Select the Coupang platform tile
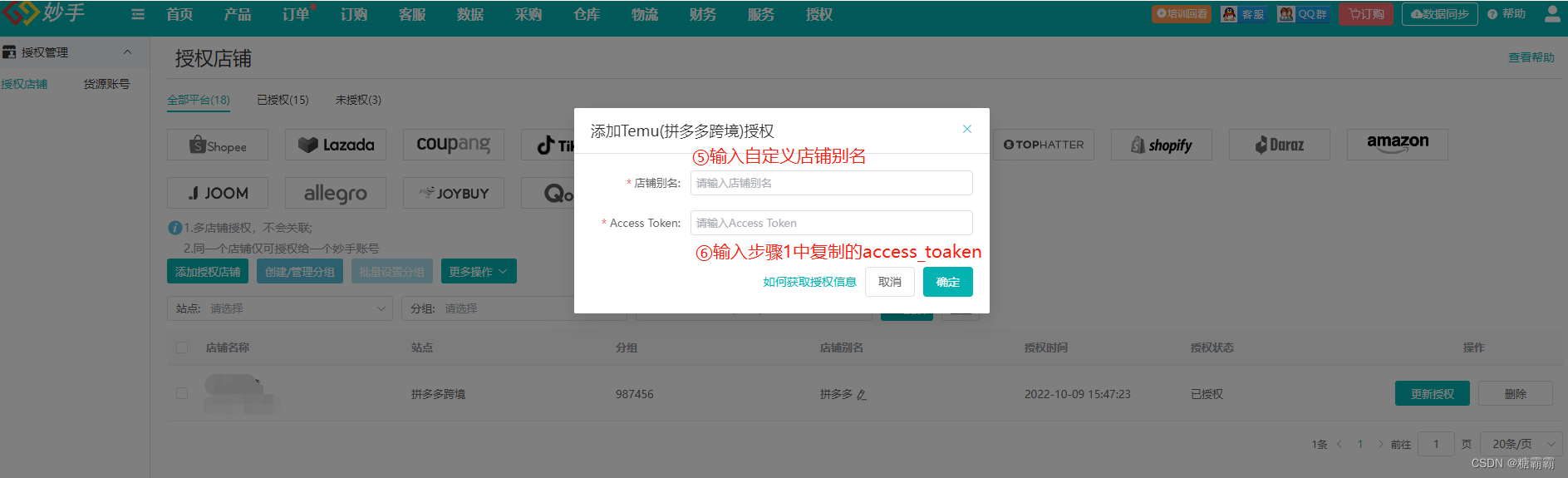This screenshot has width=1568, height=478. click(x=454, y=145)
